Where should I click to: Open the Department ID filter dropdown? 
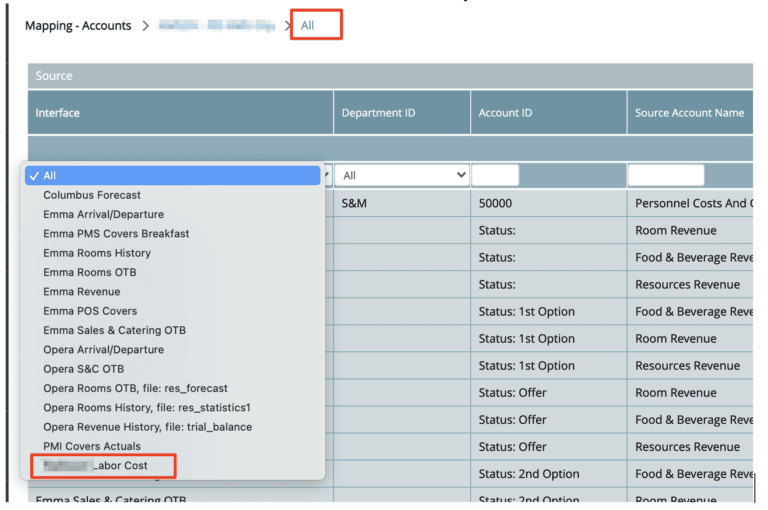(402, 175)
